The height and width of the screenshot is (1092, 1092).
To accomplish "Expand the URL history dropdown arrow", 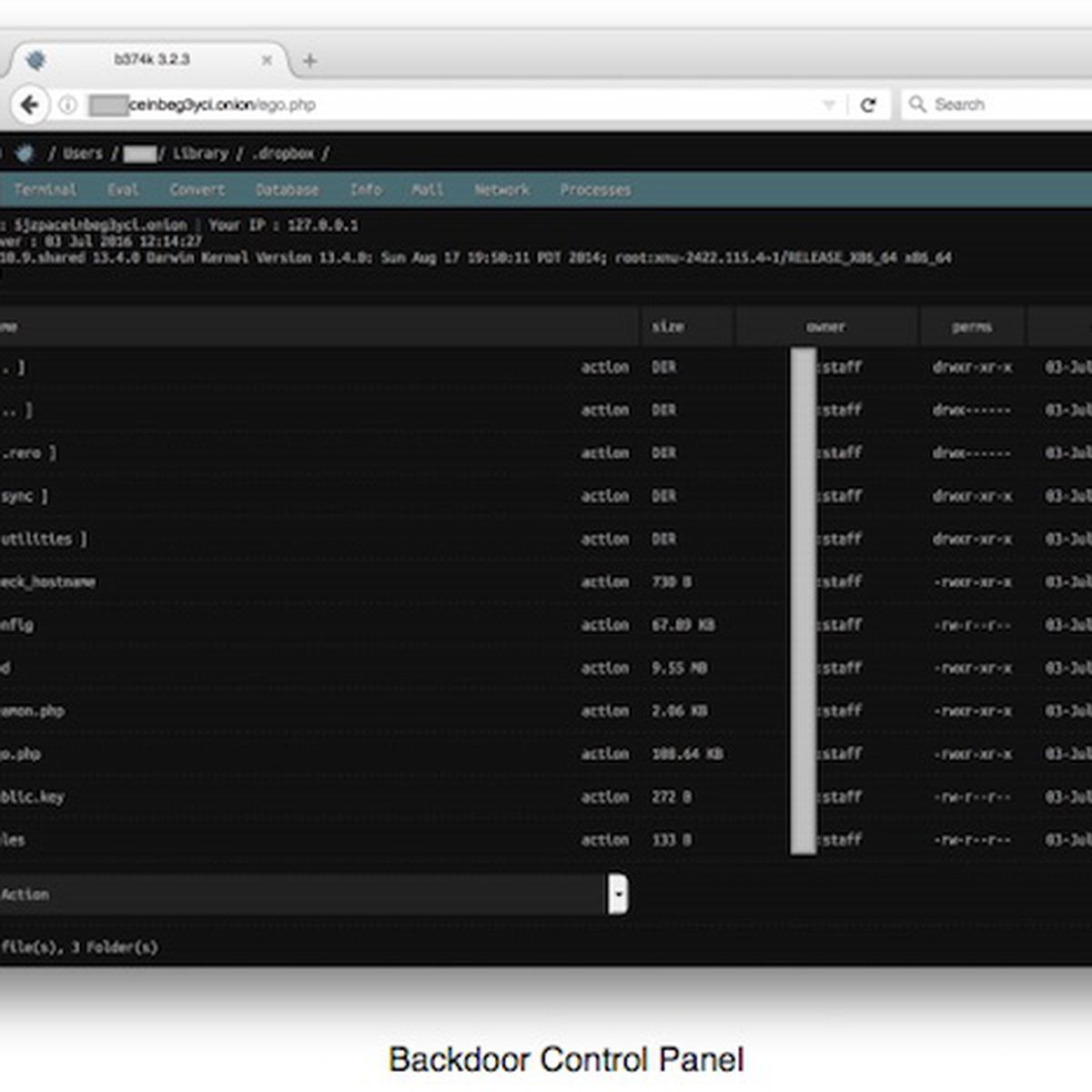I will 829,105.
